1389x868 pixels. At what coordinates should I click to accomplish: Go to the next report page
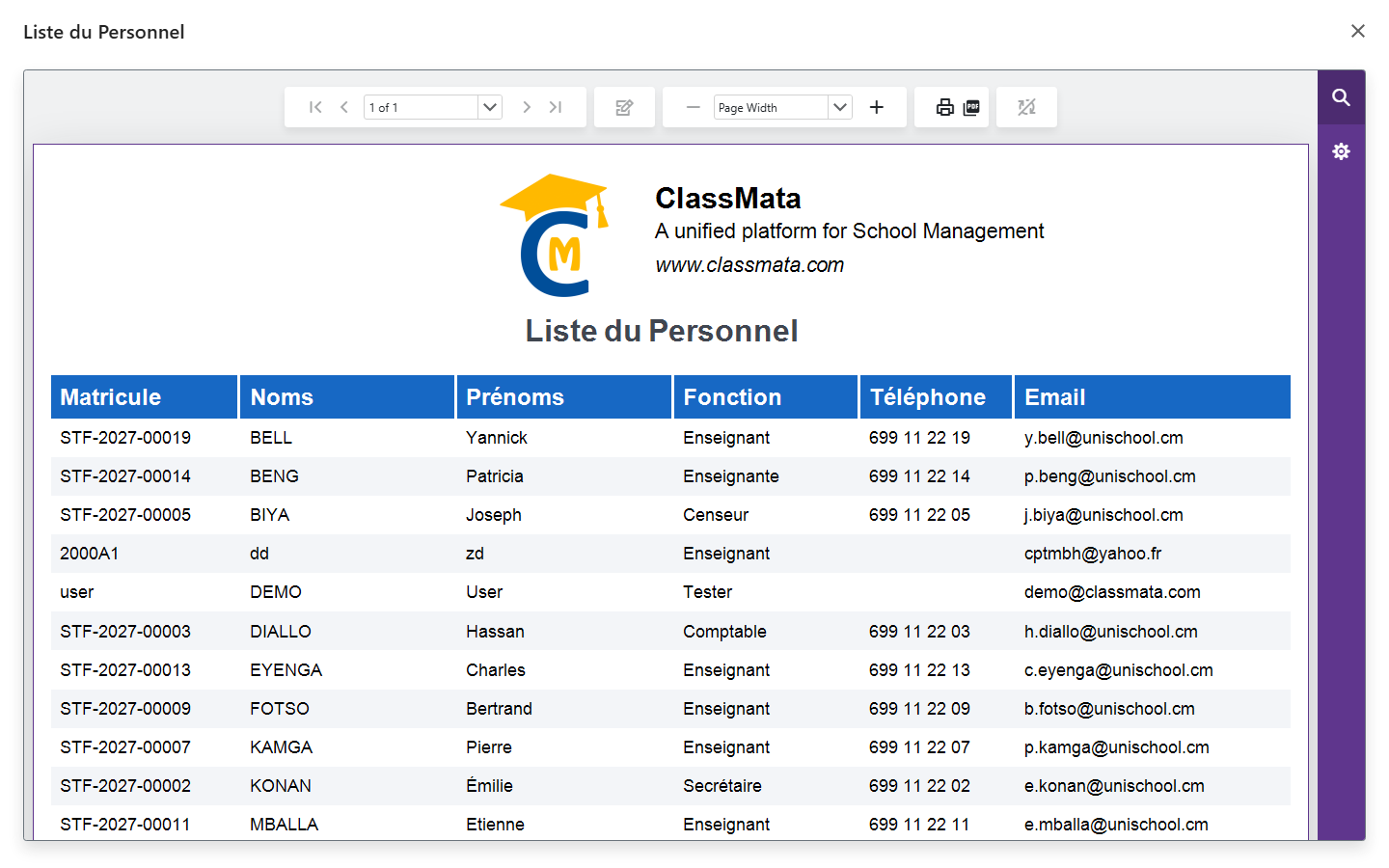[527, 107]
